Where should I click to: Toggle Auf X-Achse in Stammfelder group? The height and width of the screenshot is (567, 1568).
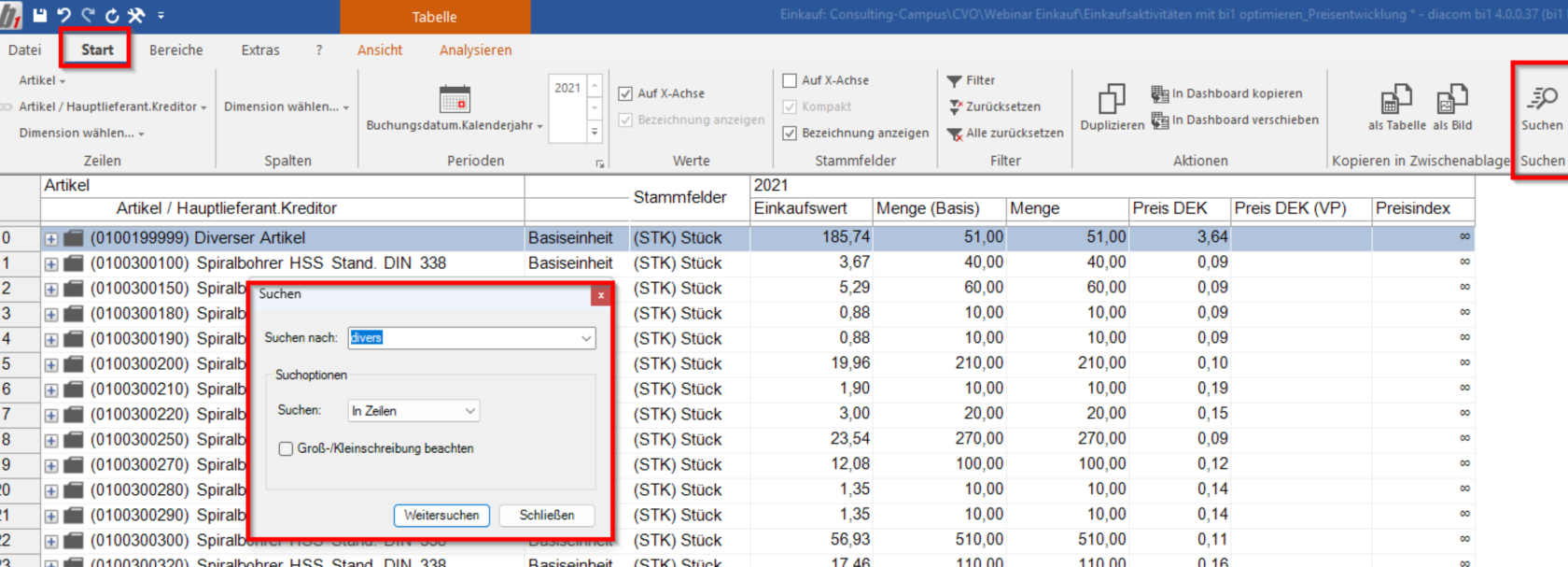[x=790, y=80]
